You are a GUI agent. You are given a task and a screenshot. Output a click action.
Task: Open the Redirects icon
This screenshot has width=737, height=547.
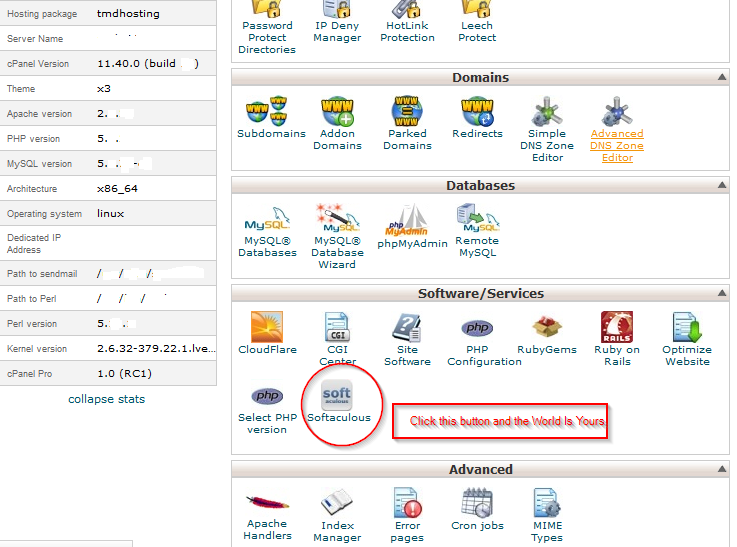(477, 111)
